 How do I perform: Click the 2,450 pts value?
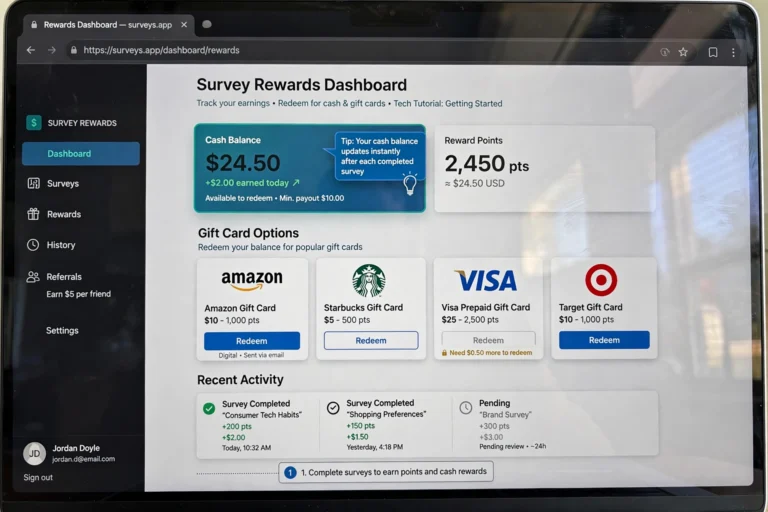click(486, 164)
